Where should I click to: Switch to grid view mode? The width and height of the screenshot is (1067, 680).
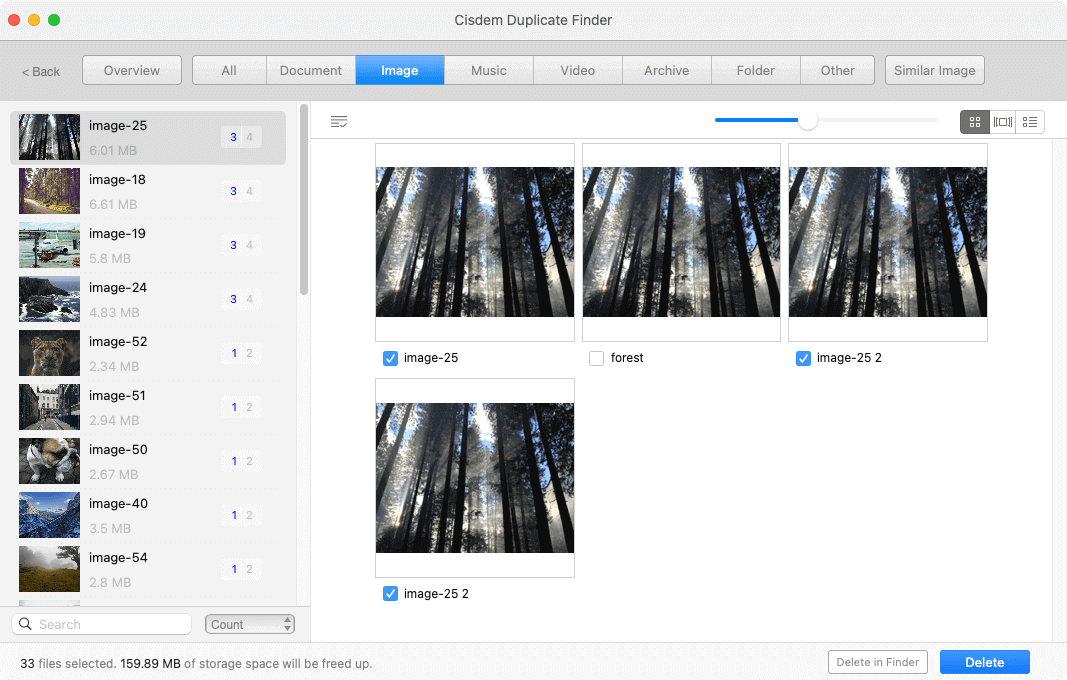coord(974,121)
